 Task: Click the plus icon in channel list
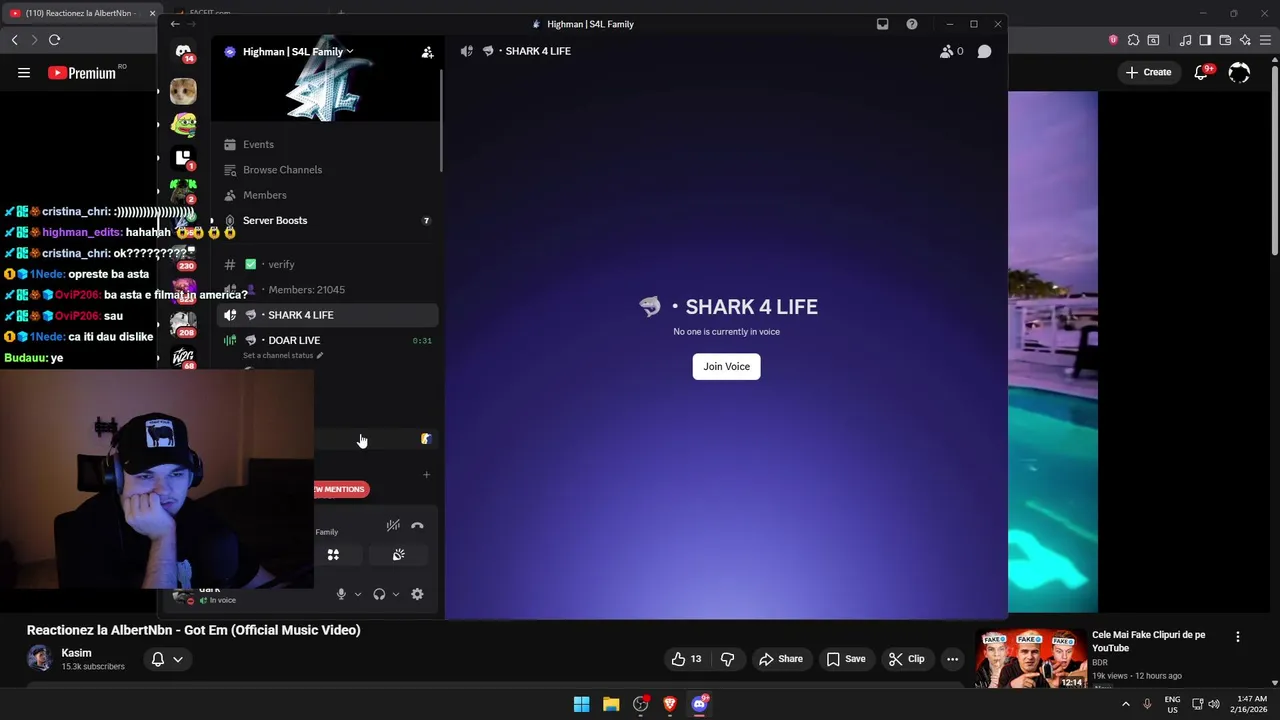426,475
